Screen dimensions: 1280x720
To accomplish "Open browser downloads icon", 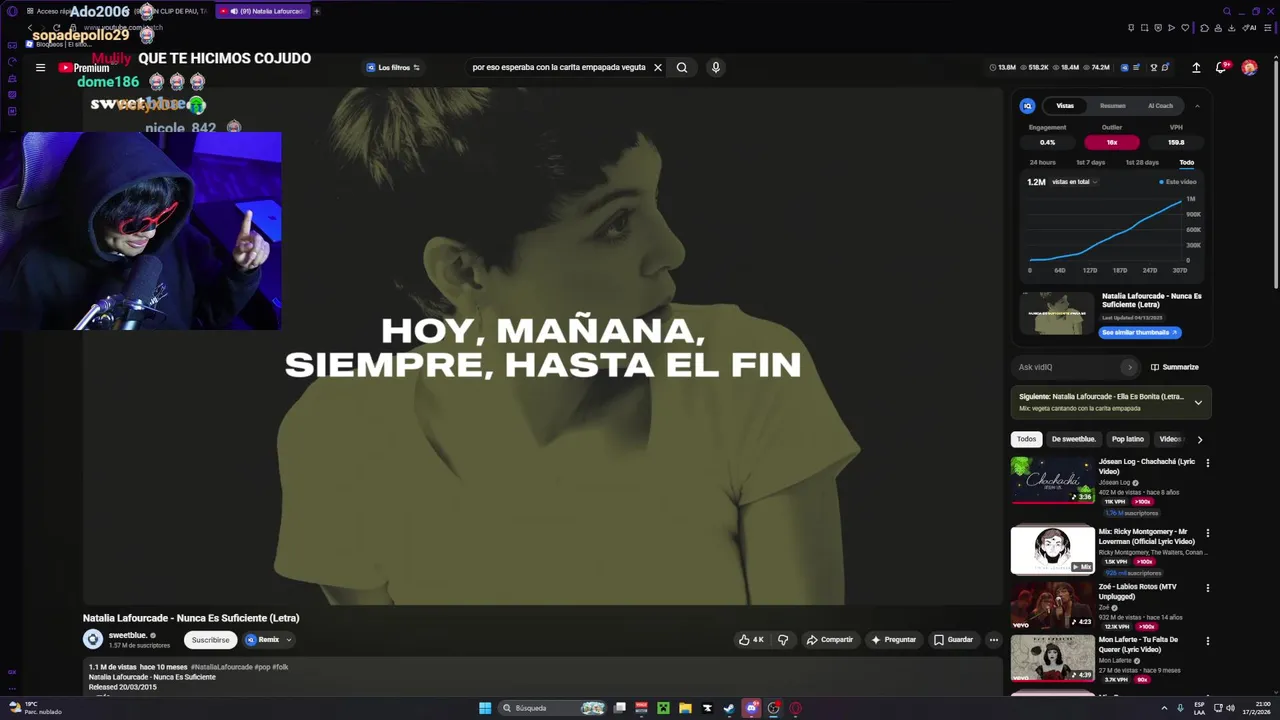I will pyautogui.click(x=1234, y=28).
